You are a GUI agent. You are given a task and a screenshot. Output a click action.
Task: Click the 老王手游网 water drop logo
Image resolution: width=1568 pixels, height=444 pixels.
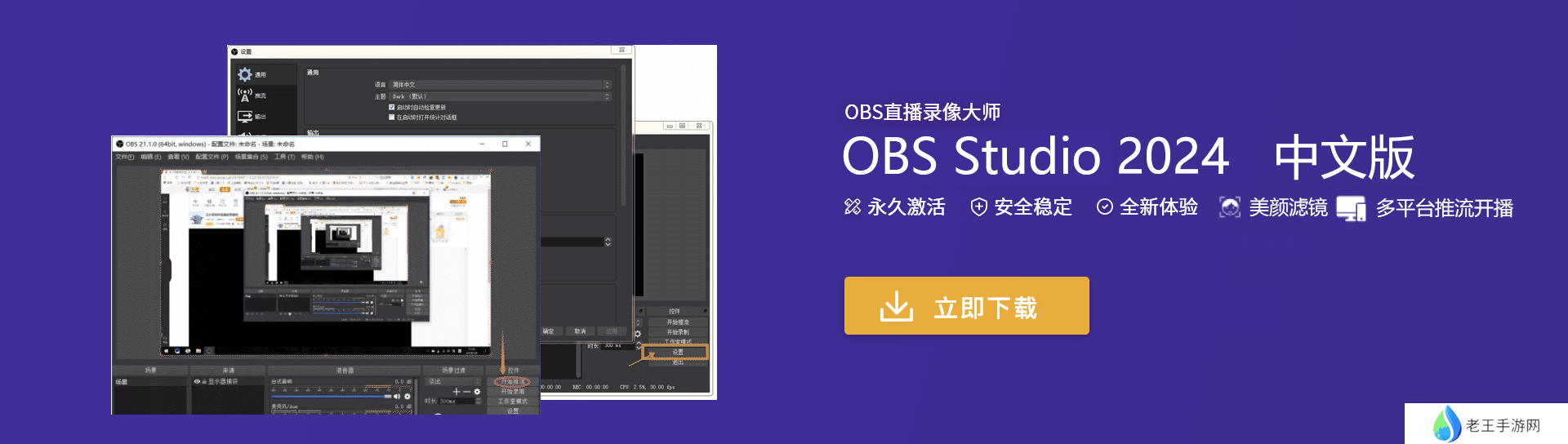point(1447,424)
